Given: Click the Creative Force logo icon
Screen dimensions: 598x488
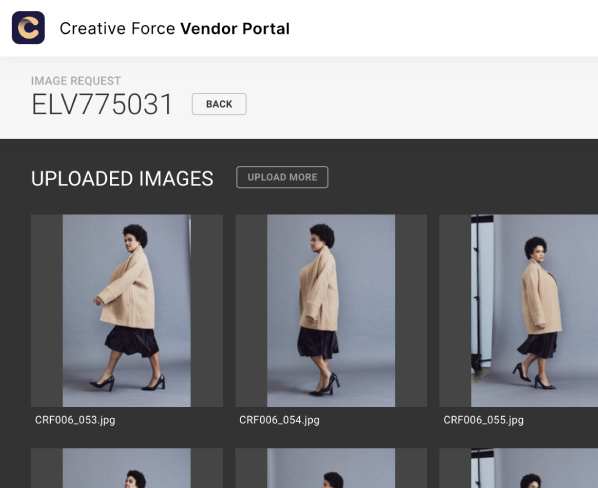Looking at the screenshot, I should click(x=28, y=27).
